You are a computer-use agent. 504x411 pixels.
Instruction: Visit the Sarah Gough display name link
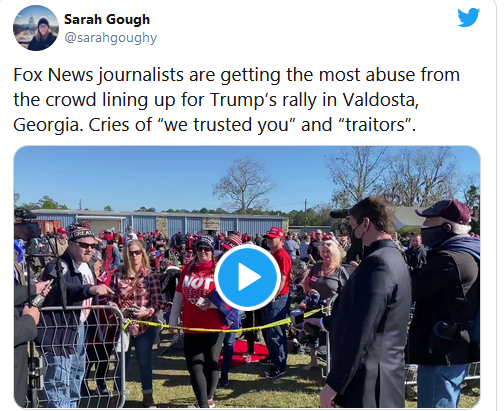click(x=107, y=19)
